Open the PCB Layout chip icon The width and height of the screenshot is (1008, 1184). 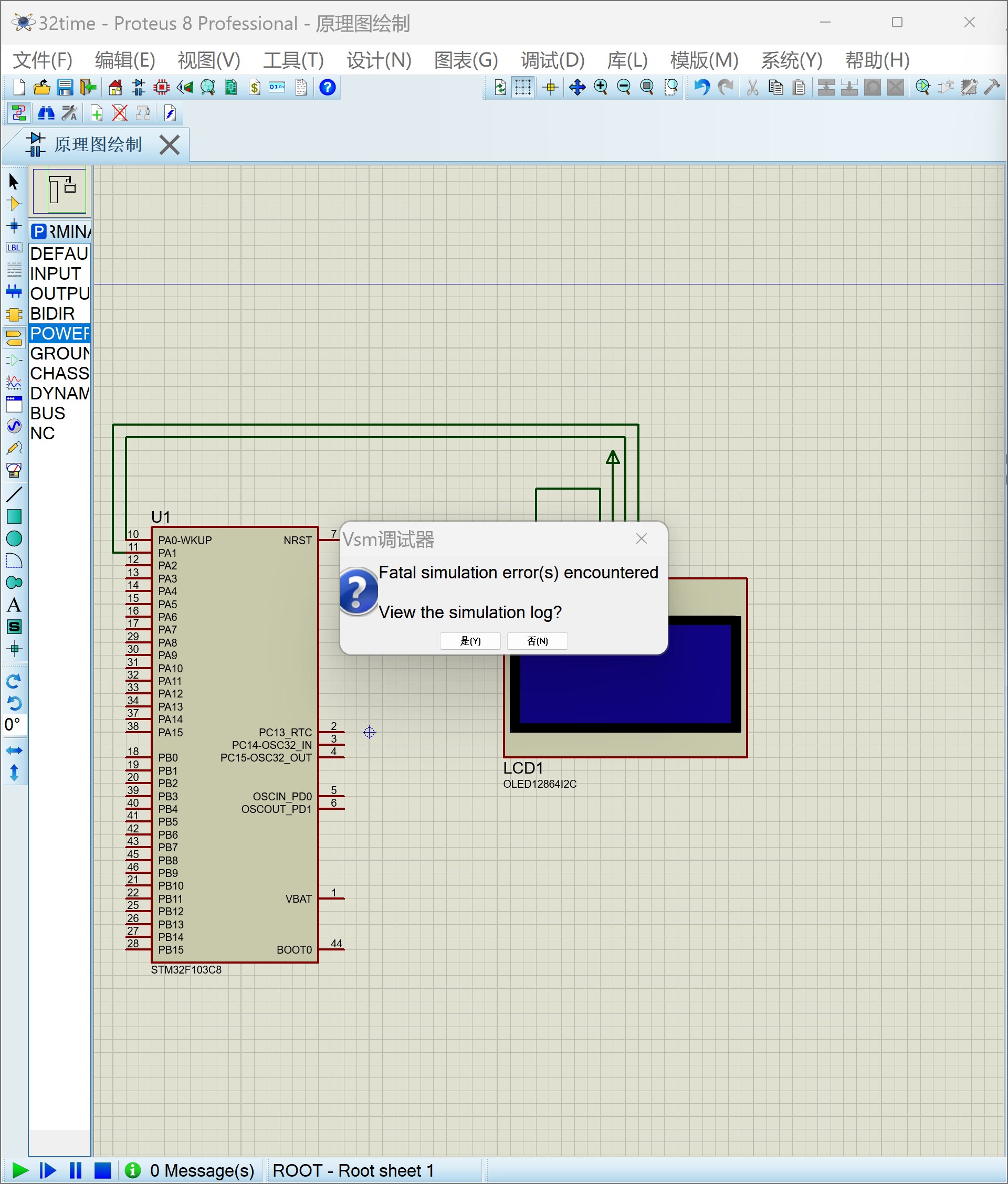[x=162, y=88]
